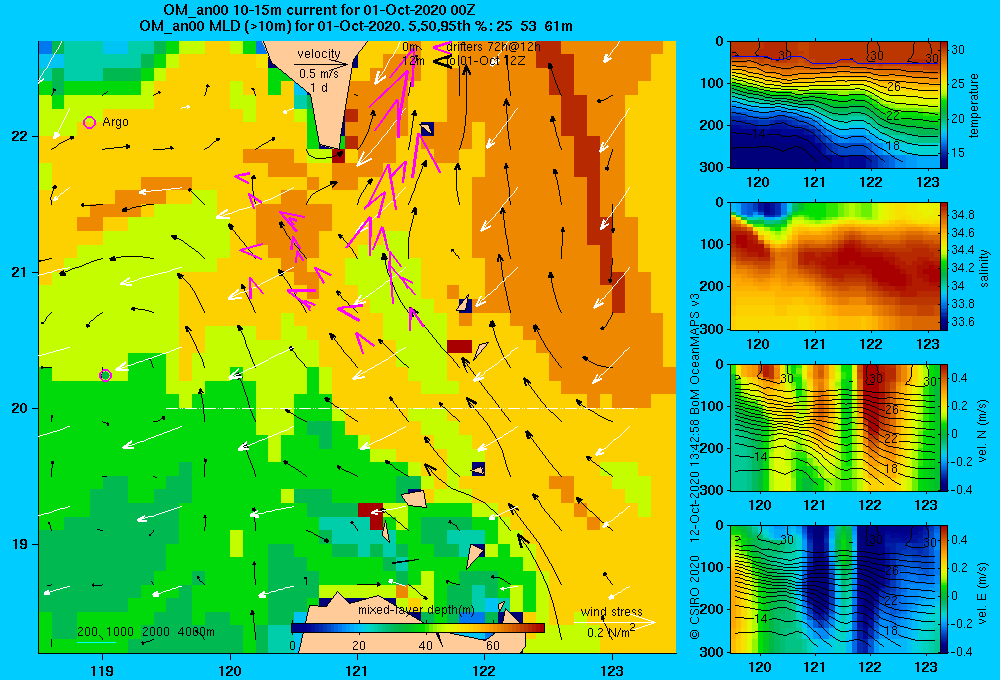
Task: Click the vertical 'vel. E (m/s)' label
Action: pyautogui.click(x=983, y=592)
